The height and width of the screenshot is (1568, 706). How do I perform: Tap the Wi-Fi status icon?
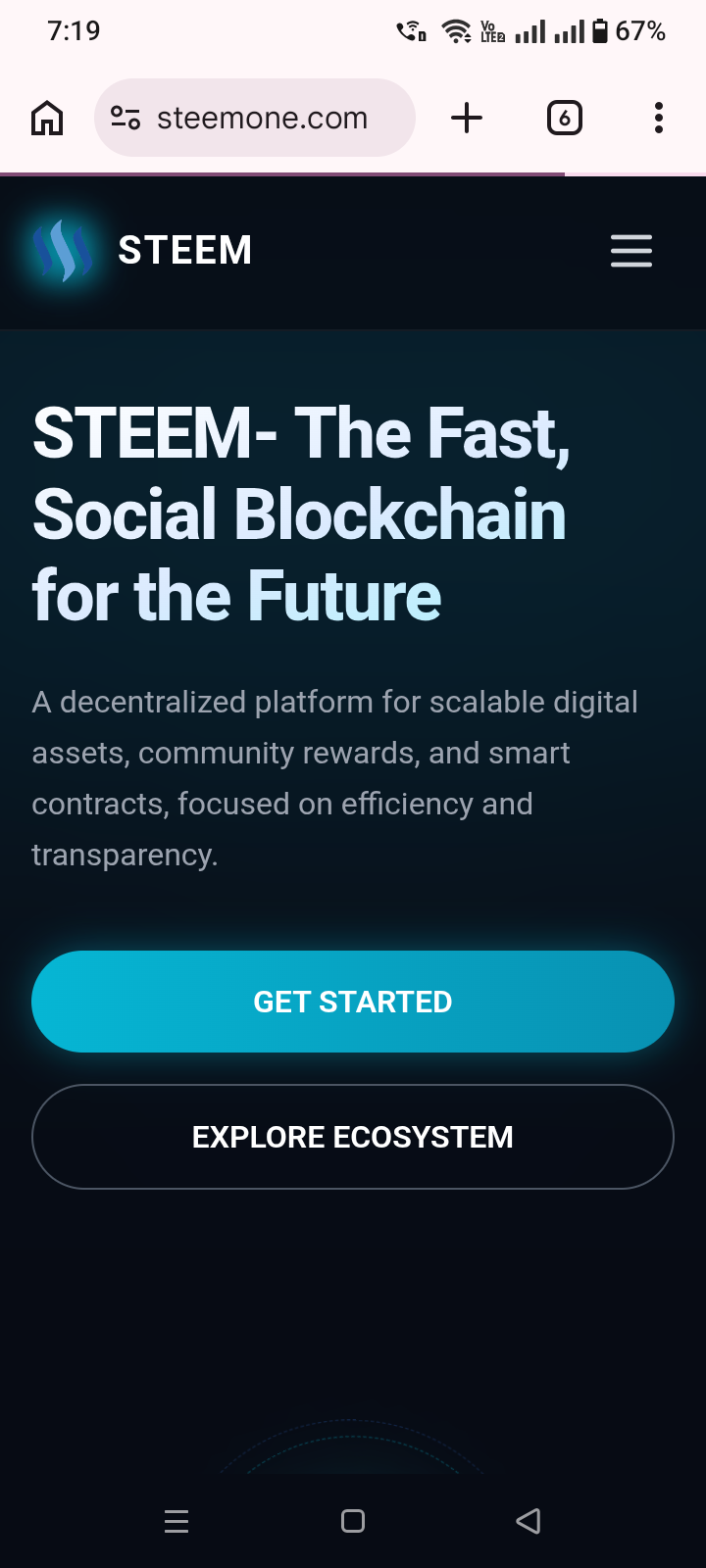[x=456, y=31]
